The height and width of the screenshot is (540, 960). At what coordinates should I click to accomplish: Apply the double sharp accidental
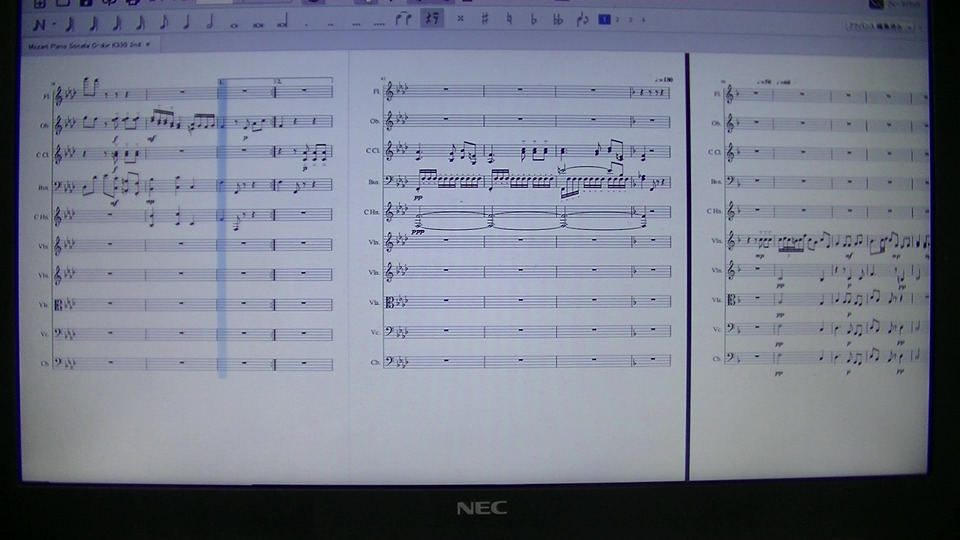pyautogui.click(x=460, y=19)
